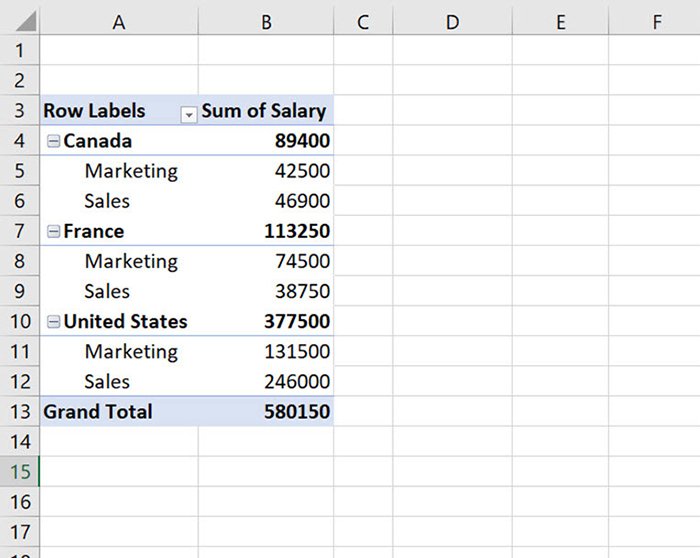This screenshot has width=700, height=558.
Task: Select column A header
Action: coord(118,22)
